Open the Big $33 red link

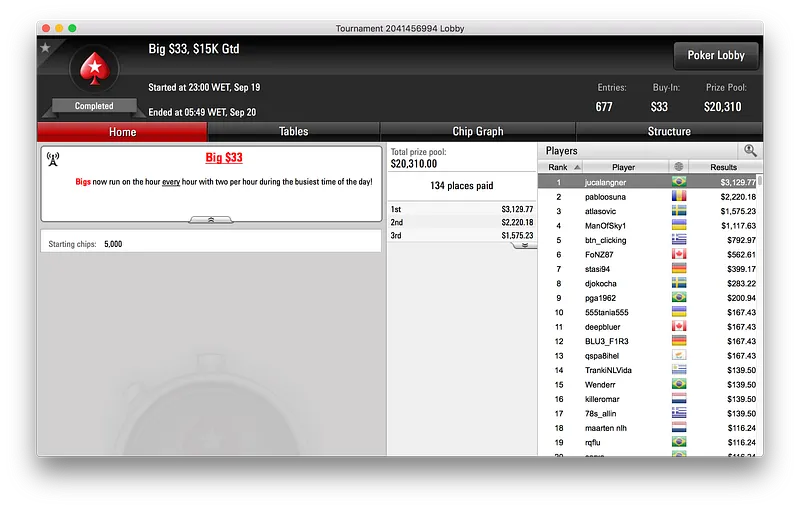224,158
